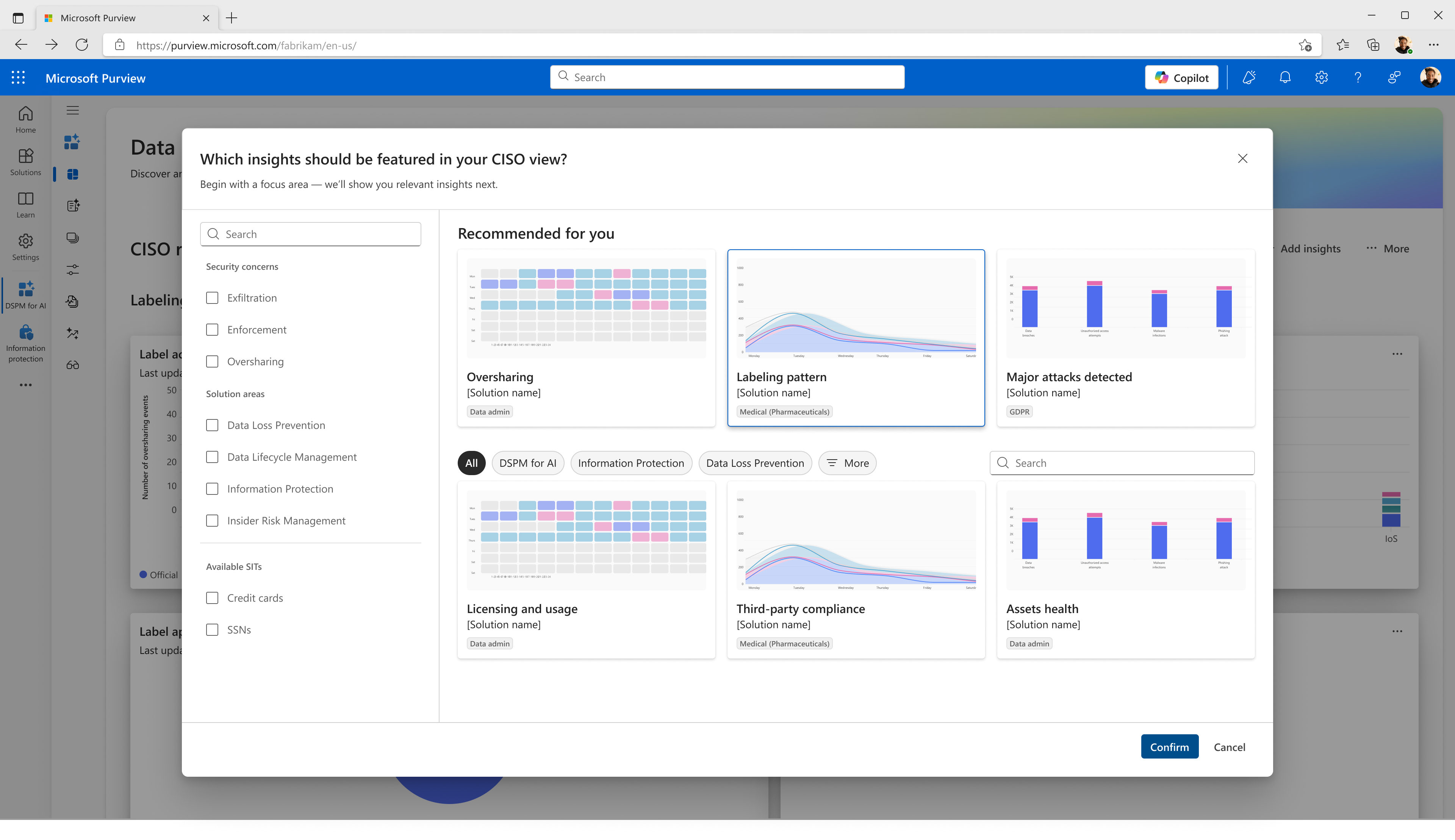Image resolution: width=1455 pixels, height=840 pixels.
Task: Open Solutions in left navigation
Action: [x=25, y=162]
